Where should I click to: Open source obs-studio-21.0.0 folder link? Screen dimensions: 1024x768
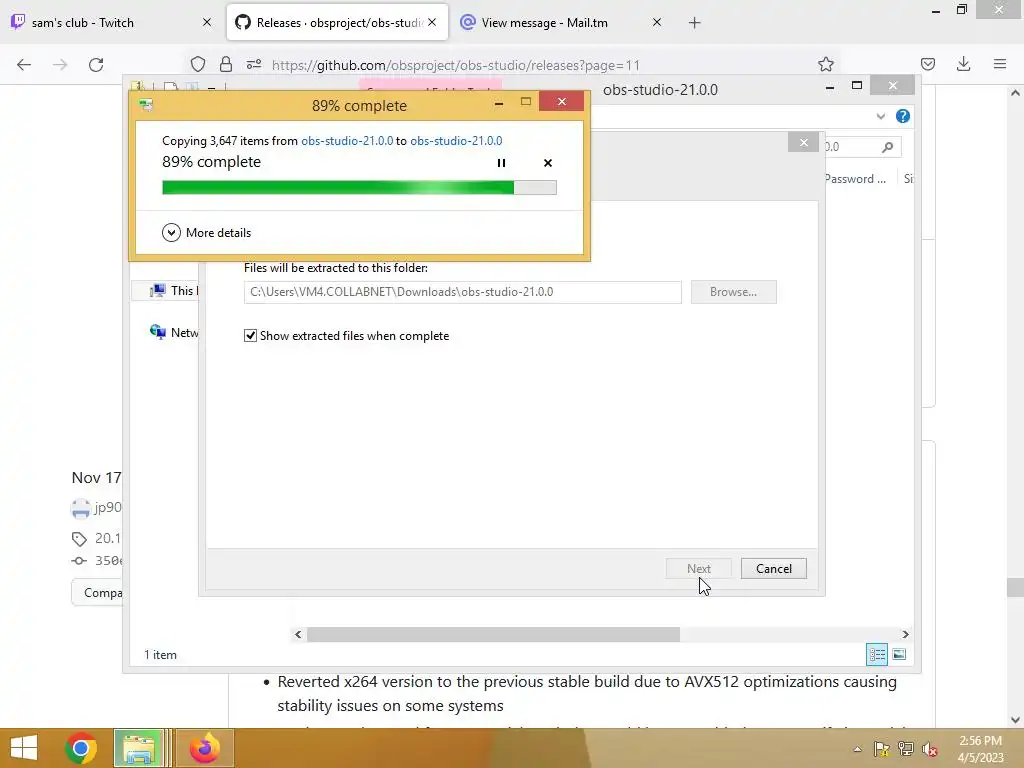click(x=347, y=140)
